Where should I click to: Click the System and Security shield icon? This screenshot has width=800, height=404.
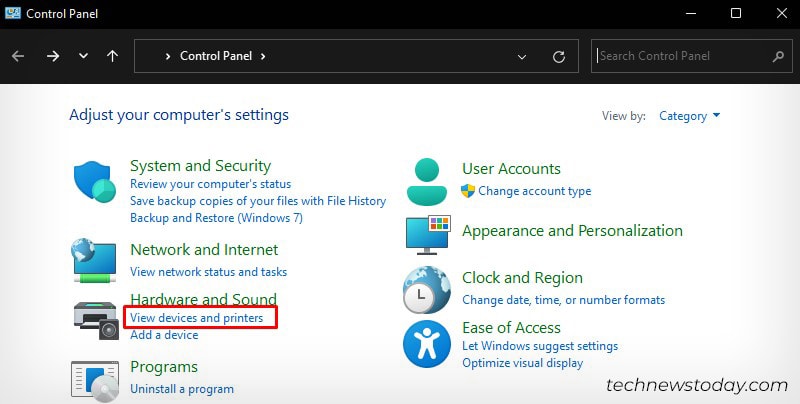95,182
